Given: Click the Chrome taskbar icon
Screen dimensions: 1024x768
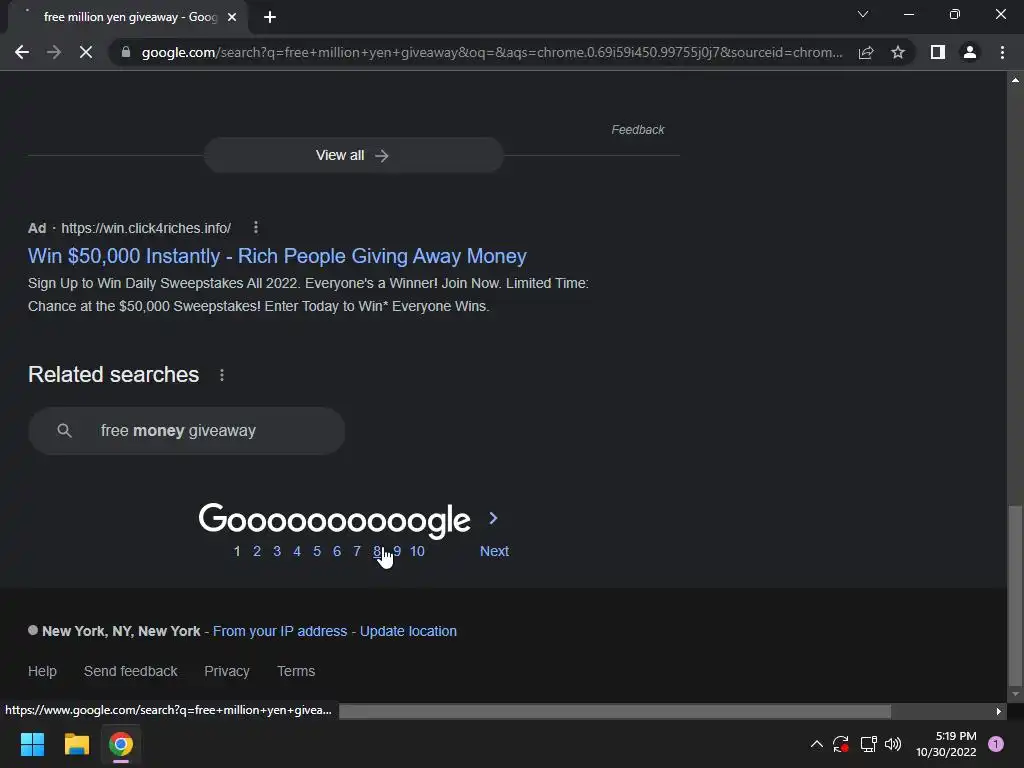Looking at the screenshot, I should (x=121, y=744).
